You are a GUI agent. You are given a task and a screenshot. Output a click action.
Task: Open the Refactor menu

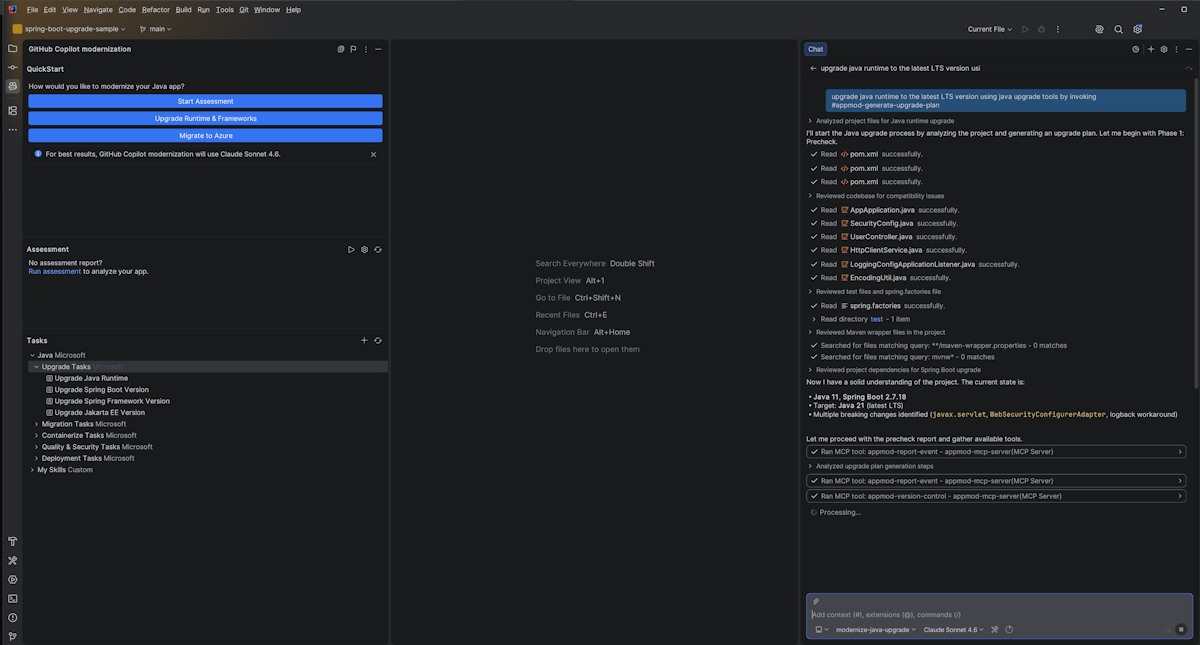[155, 9]
